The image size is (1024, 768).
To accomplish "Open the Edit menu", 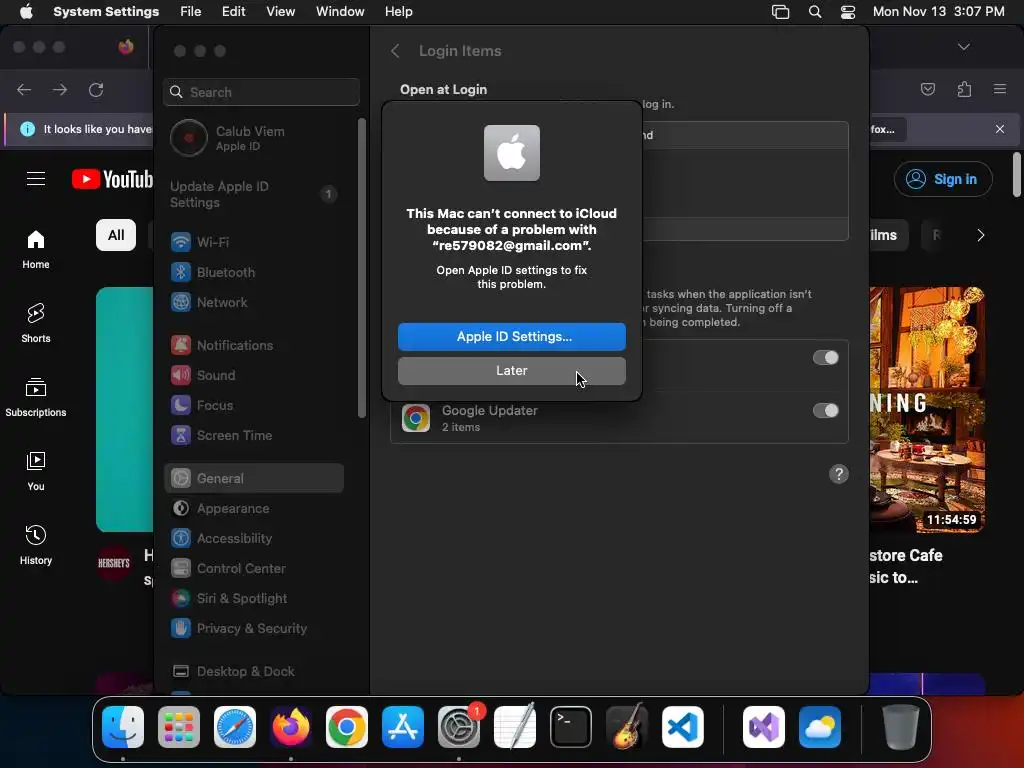I will (x=233, y=12).
